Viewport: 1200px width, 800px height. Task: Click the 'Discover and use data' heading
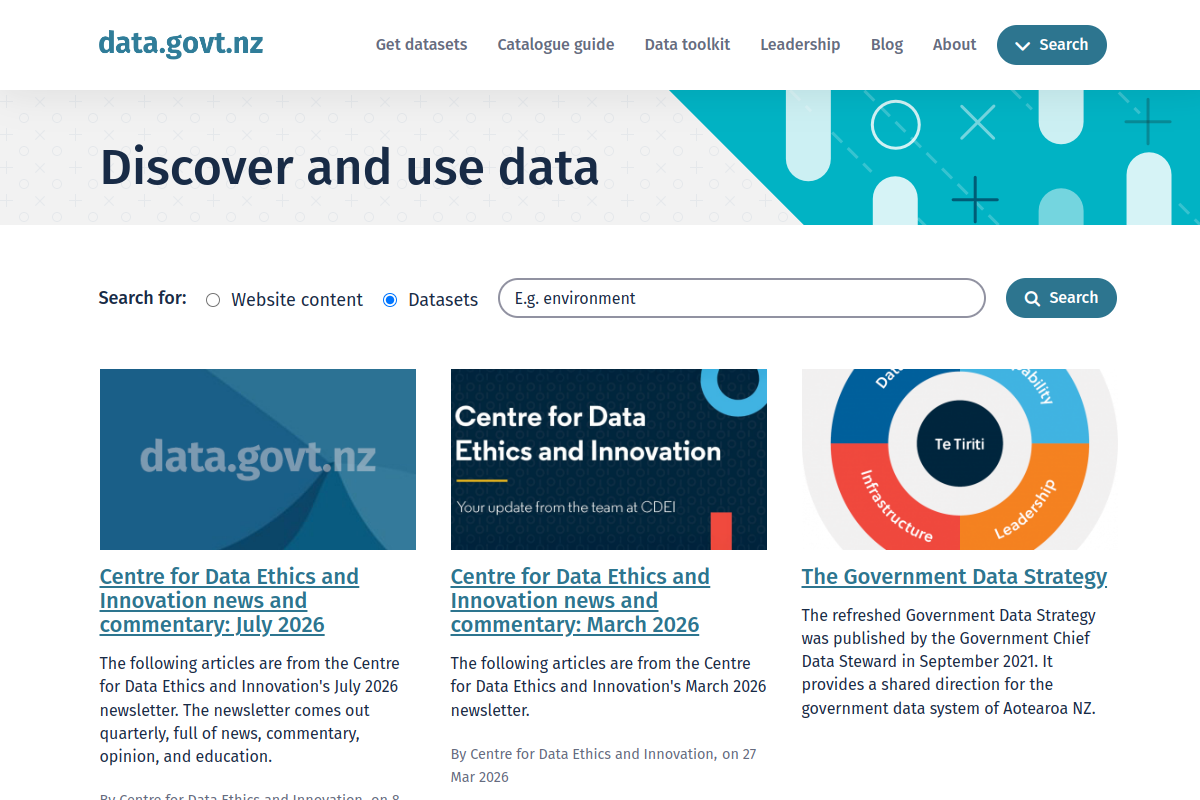point(349,167)
